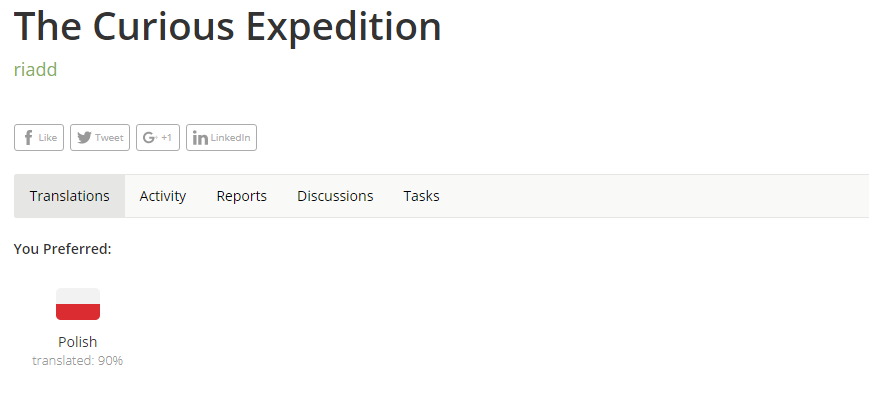Viewport: 869px width, 394px height.
Task: Open the Reports tab
Action: point(242,196)
